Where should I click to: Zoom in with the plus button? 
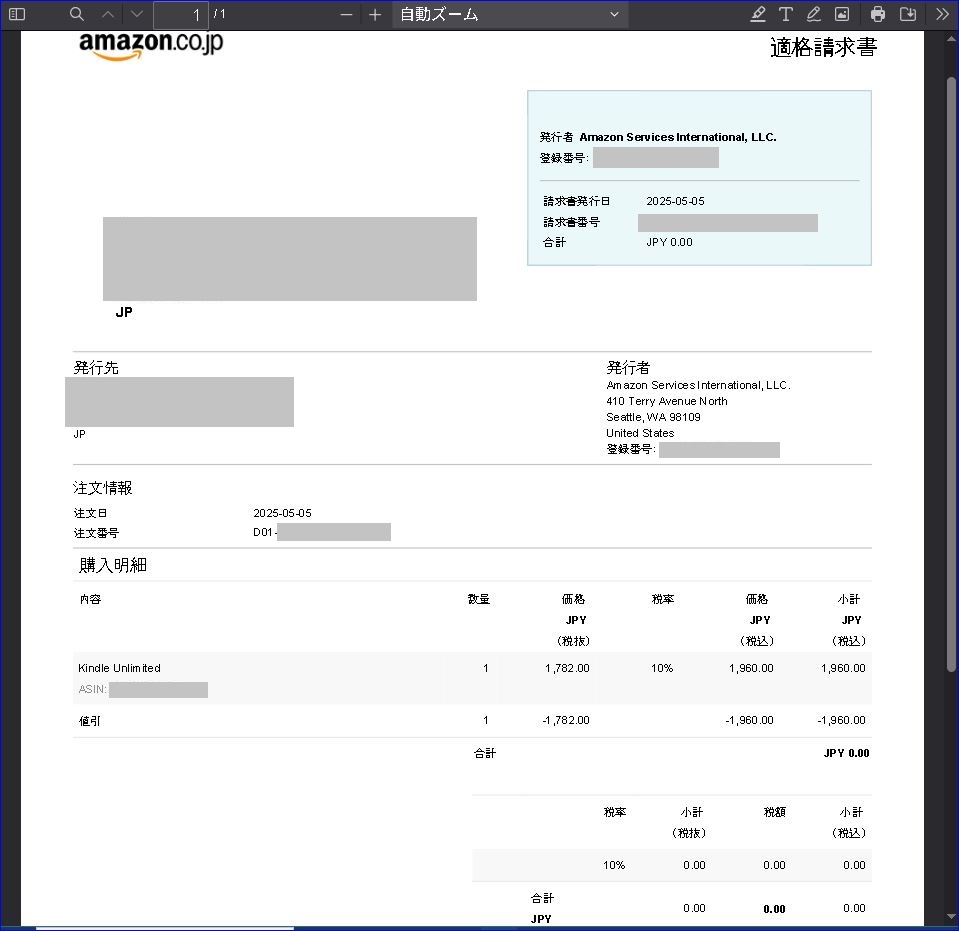click(x=376, y=15)
